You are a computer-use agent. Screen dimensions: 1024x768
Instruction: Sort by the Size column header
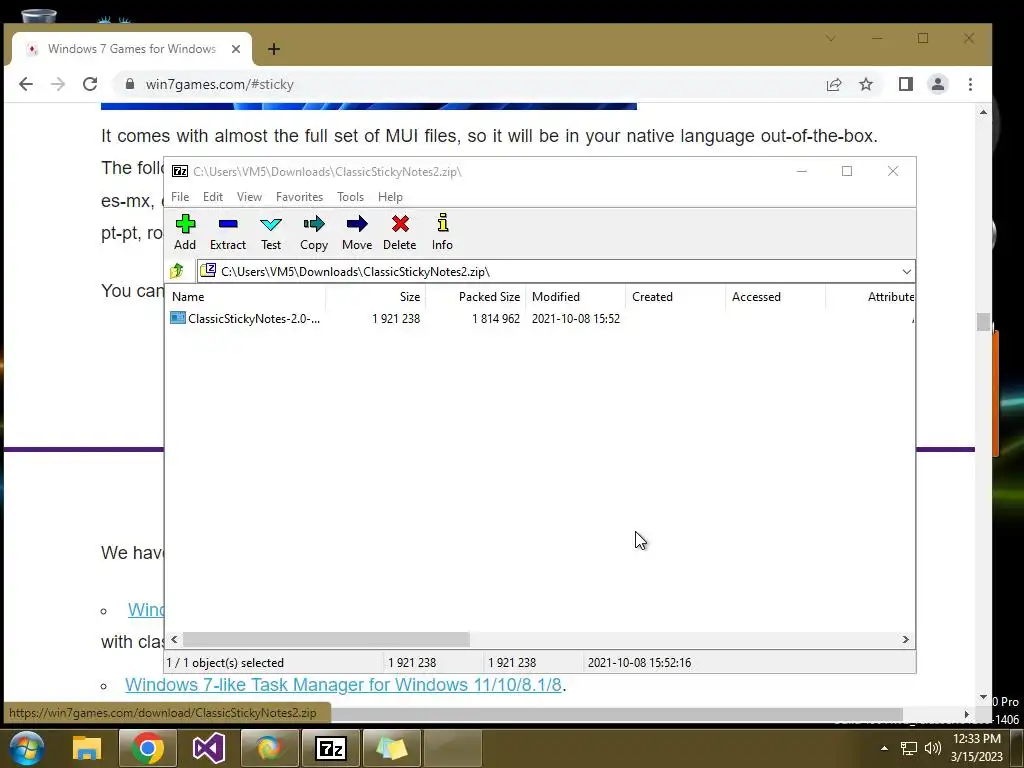click(x=376, y=296)
